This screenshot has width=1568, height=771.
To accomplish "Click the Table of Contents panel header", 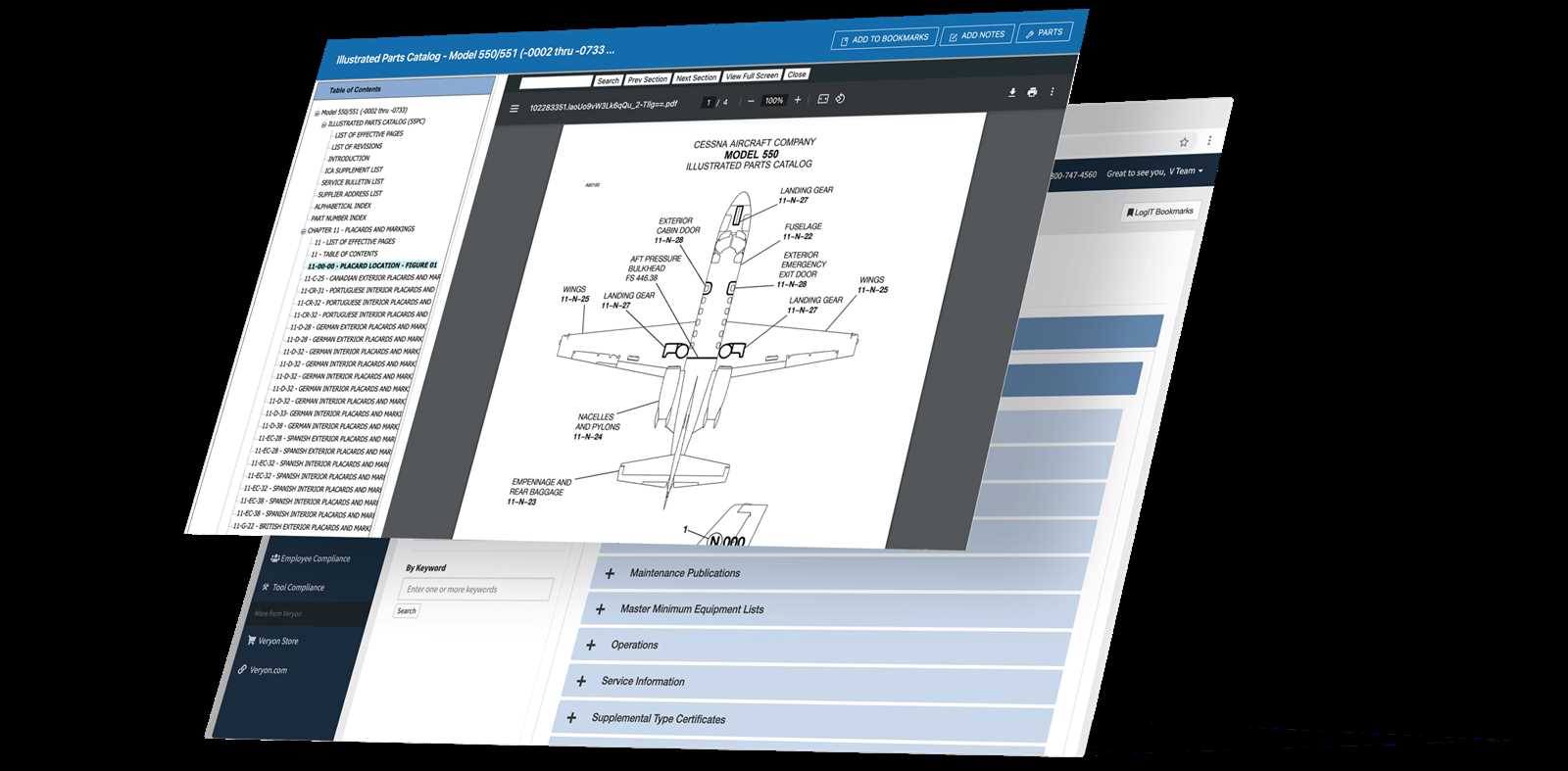I will 406,87.
